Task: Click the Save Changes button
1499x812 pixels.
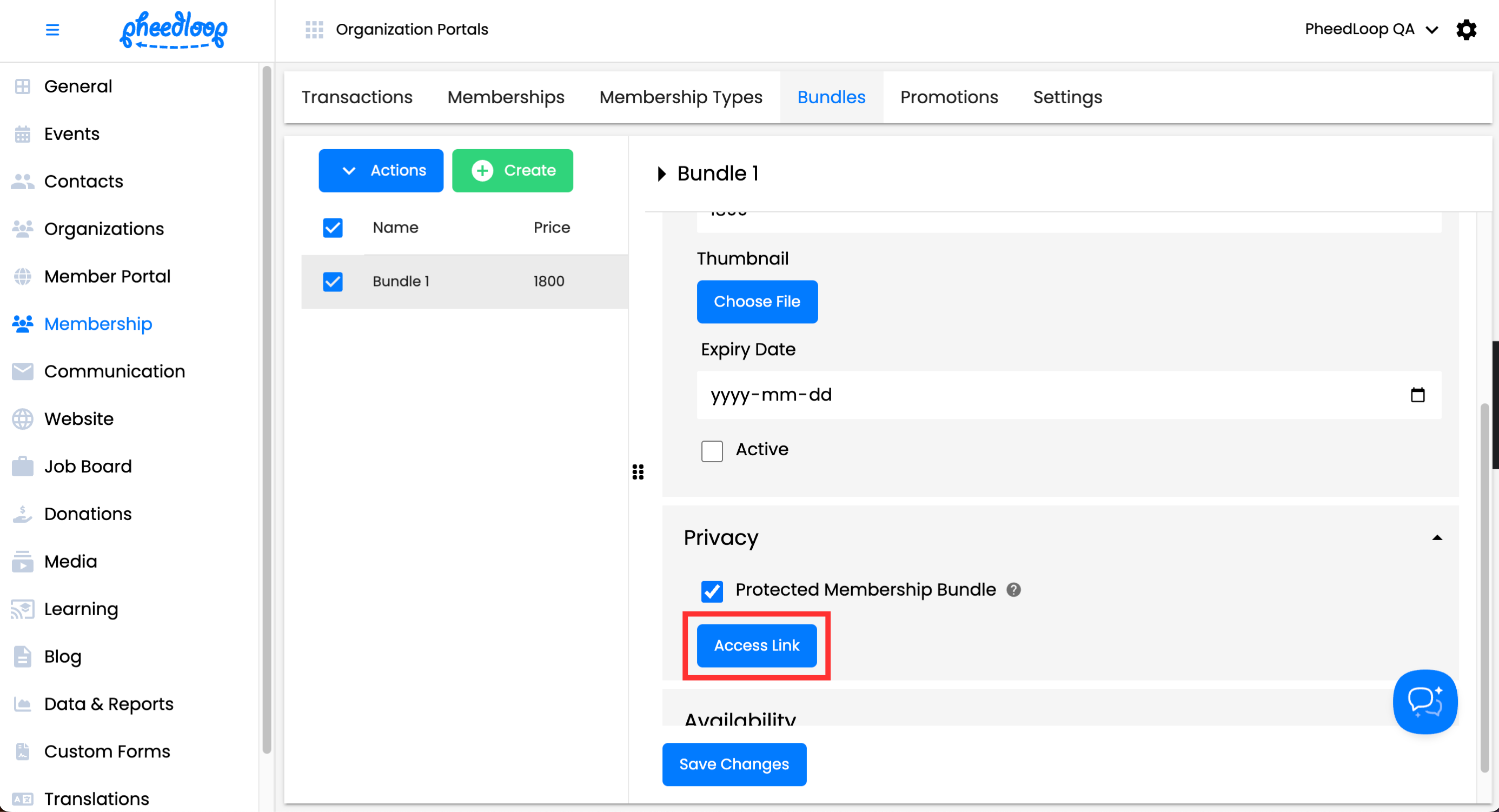Action: tap(734, 764)
